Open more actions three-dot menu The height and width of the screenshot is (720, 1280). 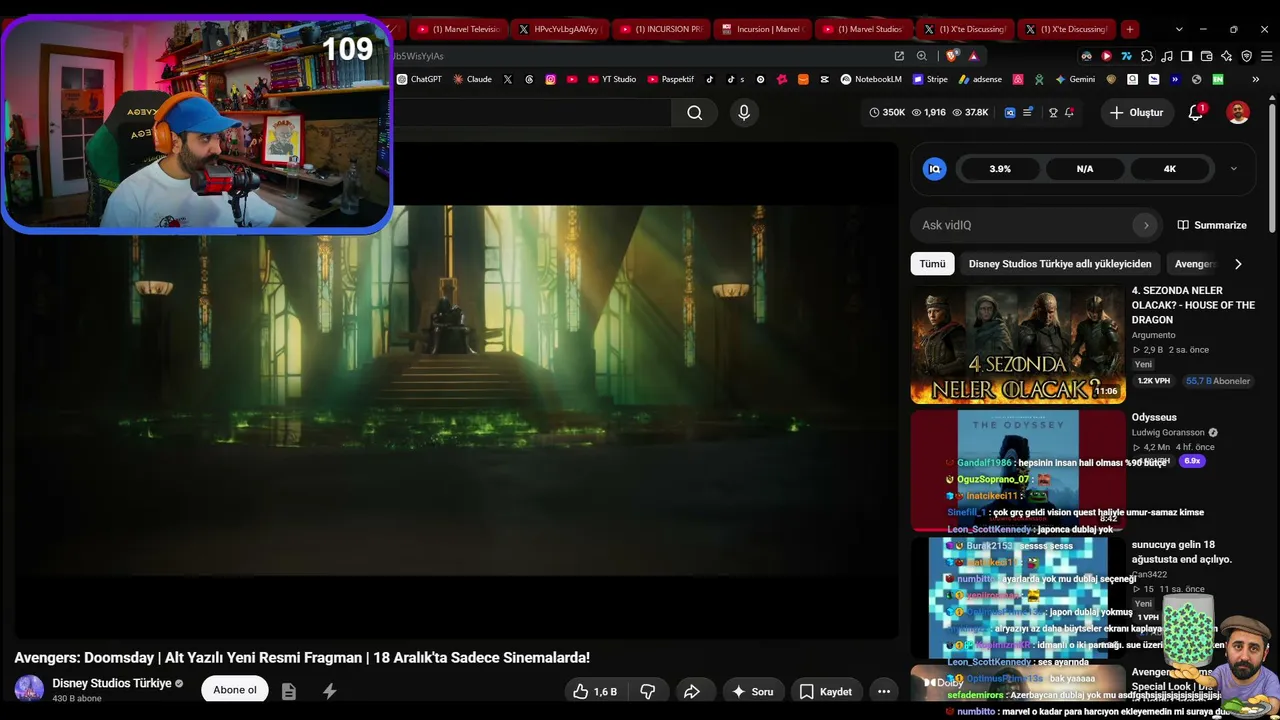click(883, 691)
